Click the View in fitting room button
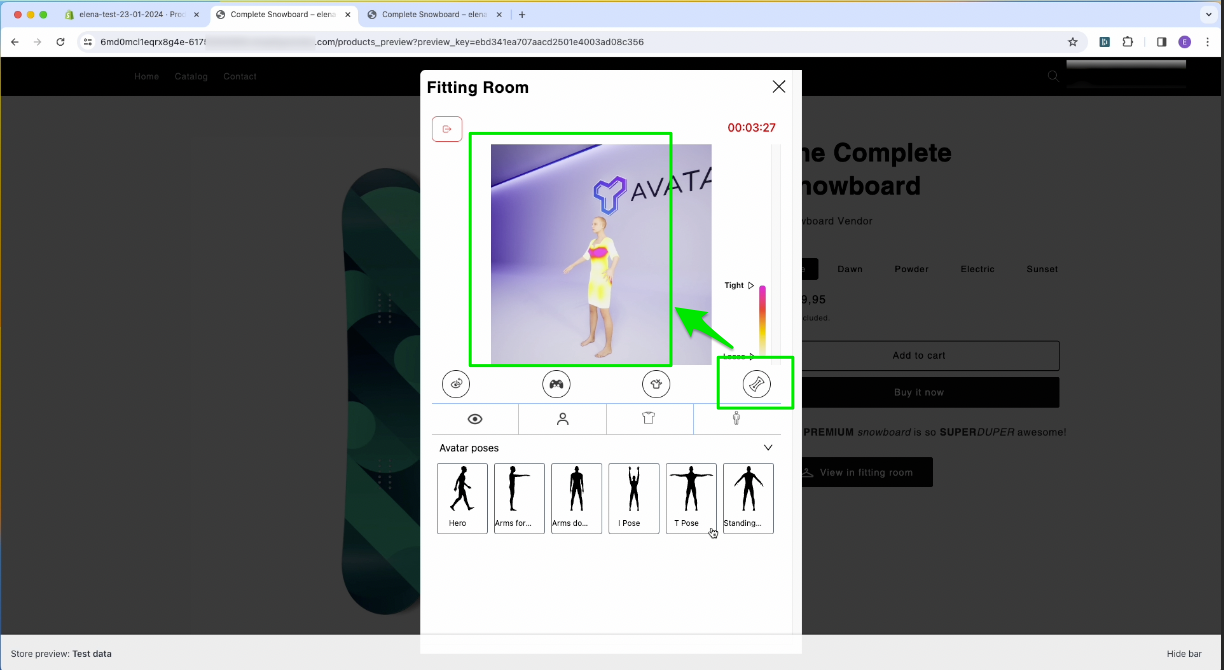Image resolution: width=1224 pixels, height=670 pixels. [x=867, y=472]
